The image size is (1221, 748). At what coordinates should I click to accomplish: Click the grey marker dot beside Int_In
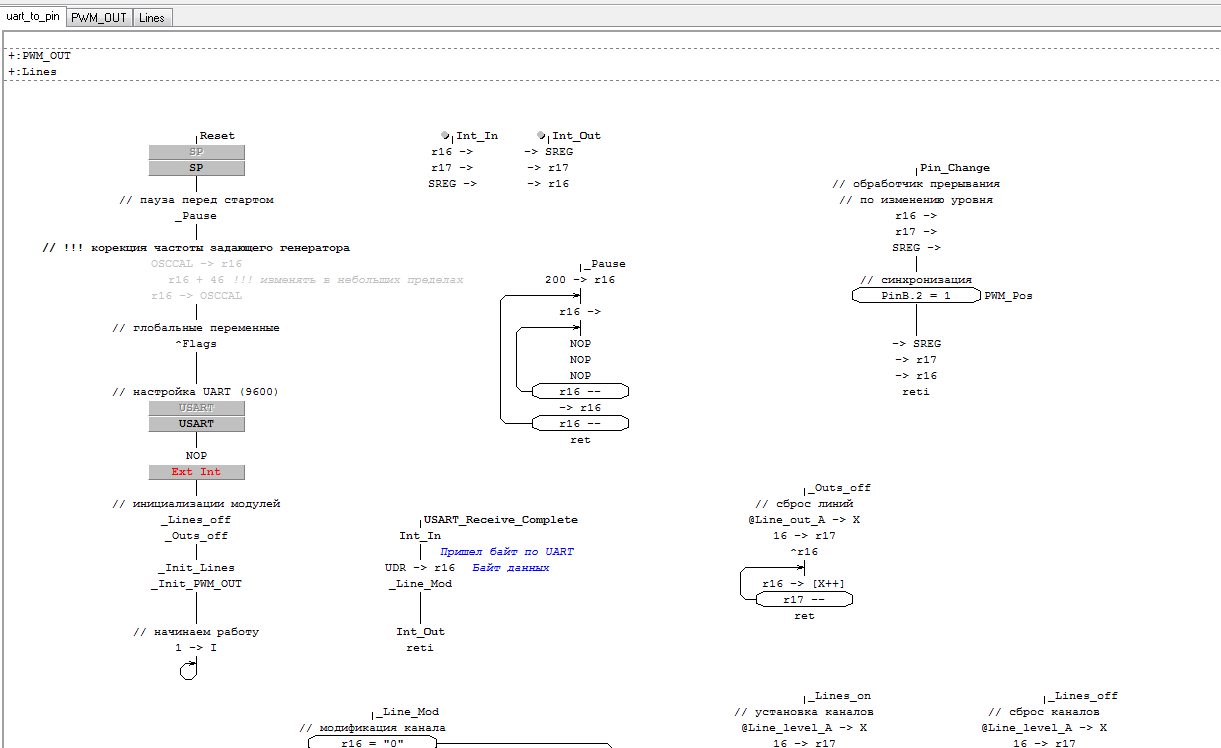coord(445,135)
